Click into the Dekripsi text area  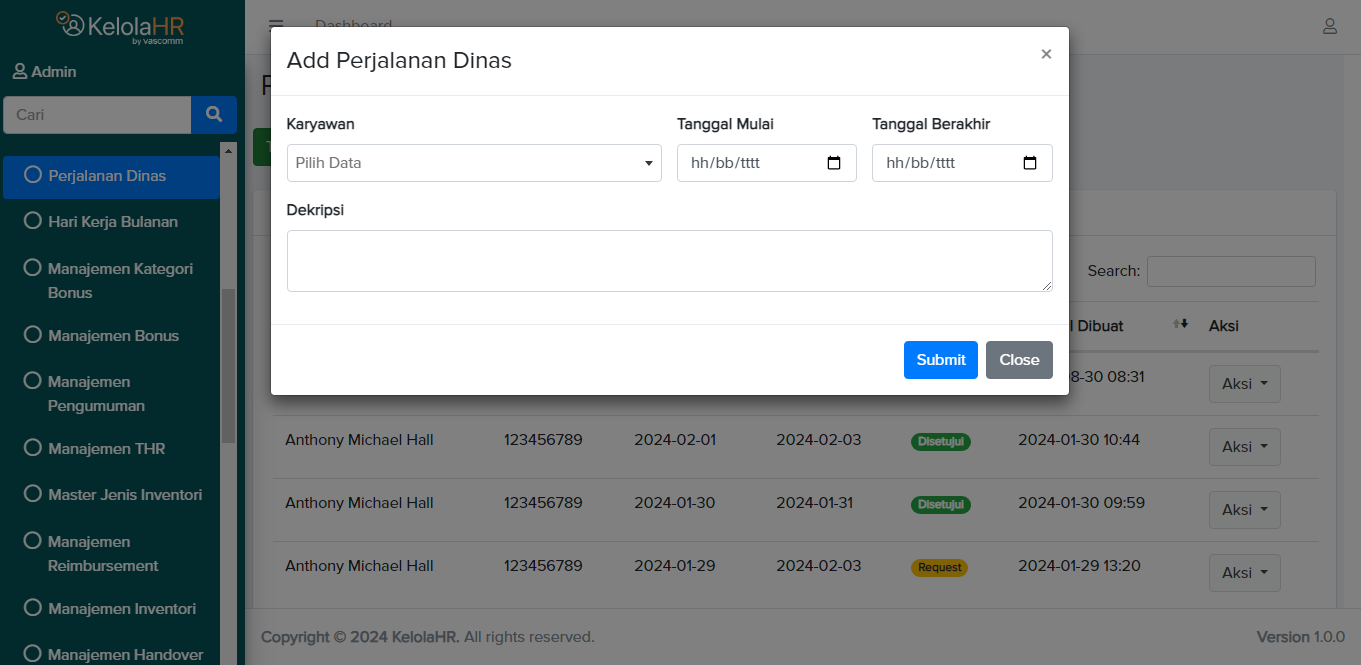(669, 261)
